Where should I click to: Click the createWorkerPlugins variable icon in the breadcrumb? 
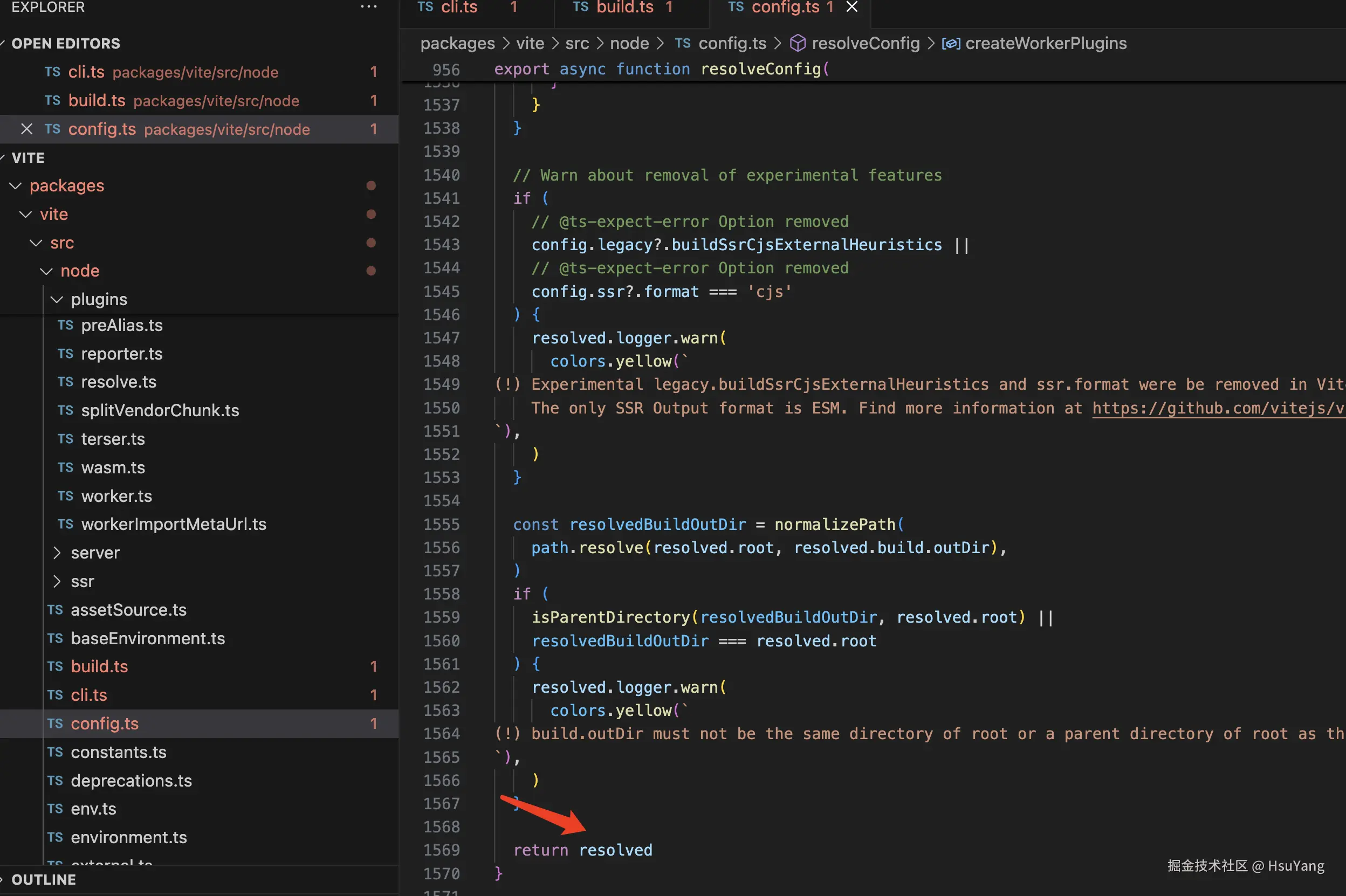(951, 44)
